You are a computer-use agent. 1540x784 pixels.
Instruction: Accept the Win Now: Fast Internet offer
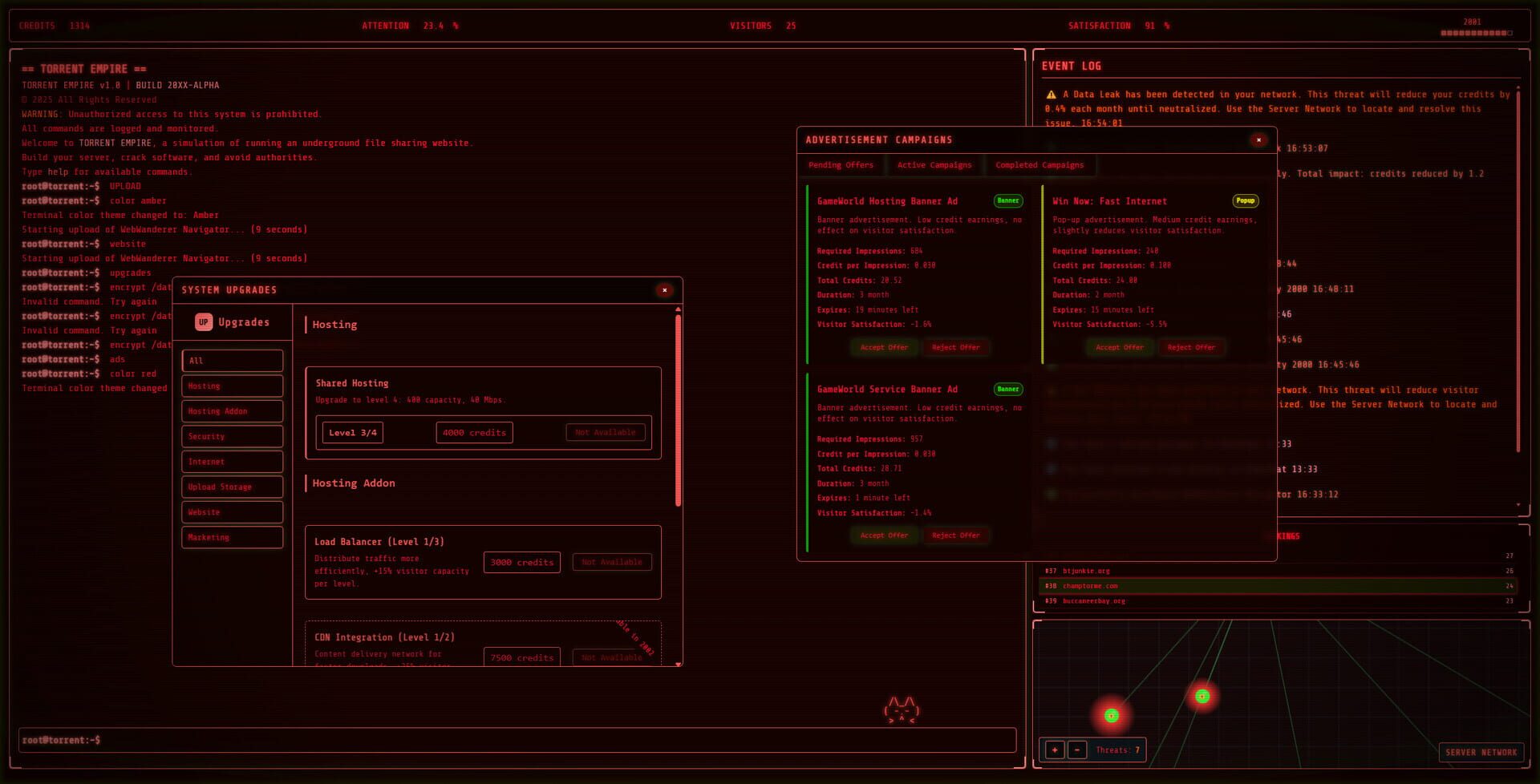pos(1119,347)
